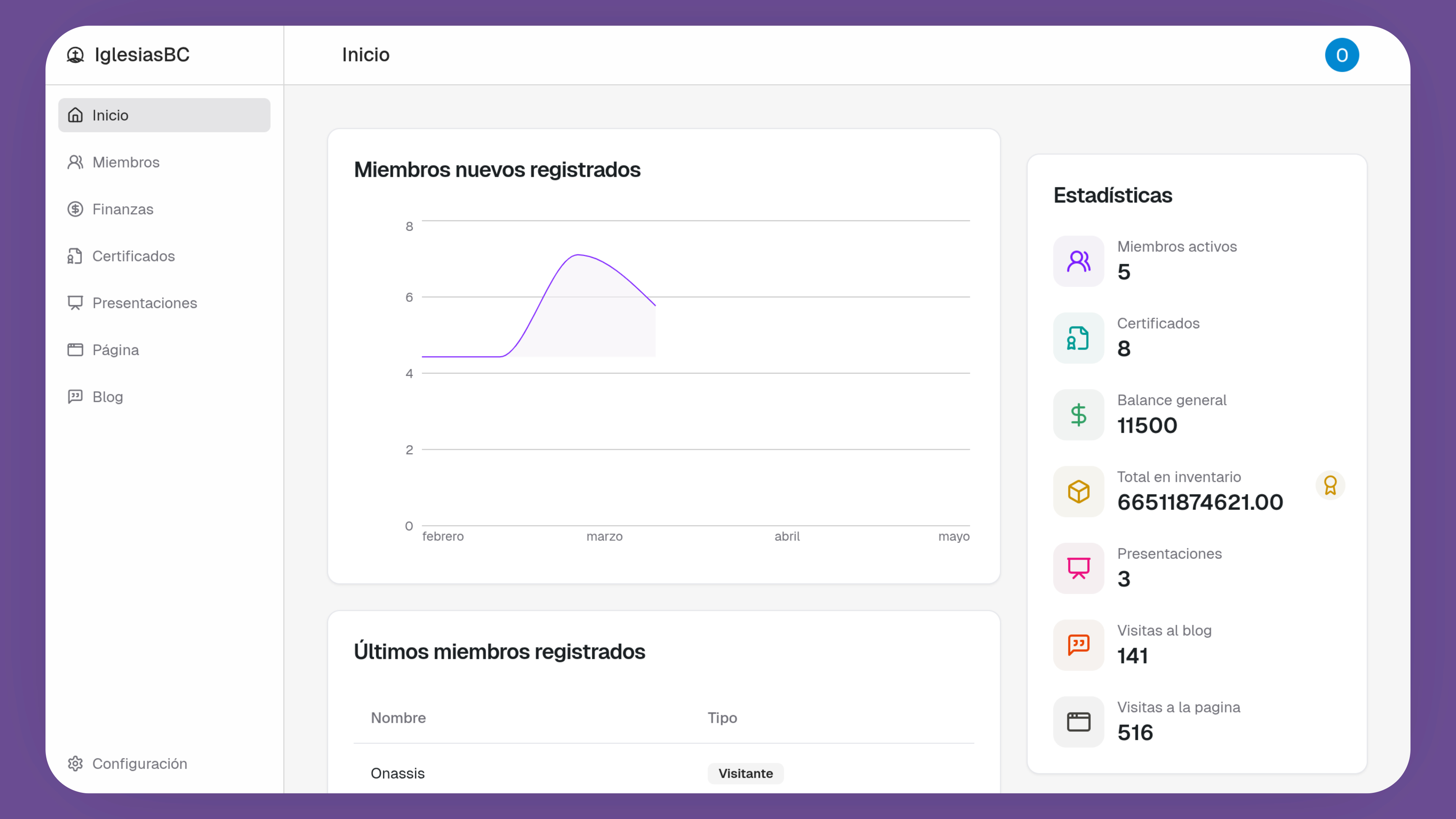1456x819 pixels.
Task: Select the Inicio sidebar item
Action: pyautogui.click(x=164, y=115)
